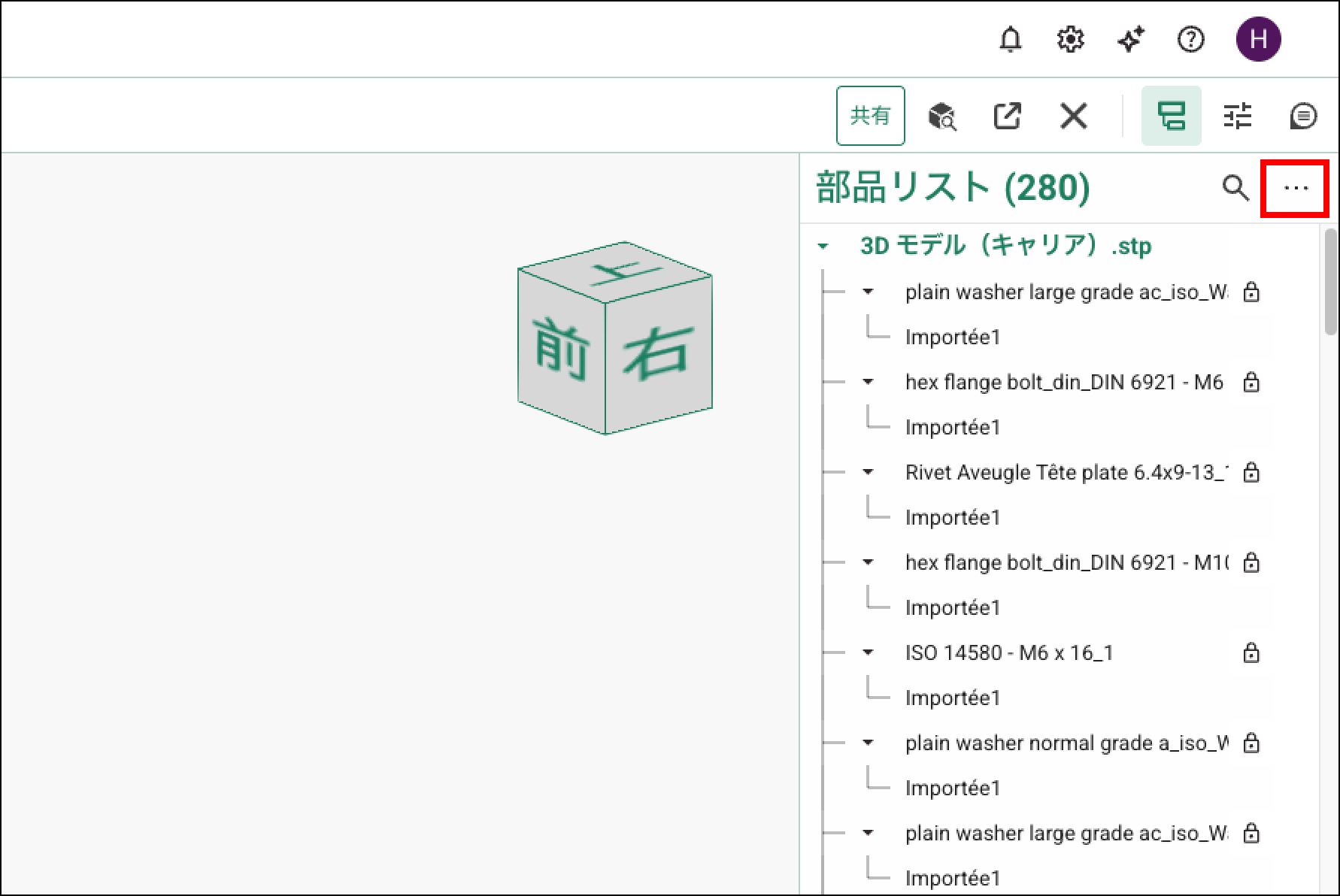Open the adjustment sliders settings panel

[1237, 117]
